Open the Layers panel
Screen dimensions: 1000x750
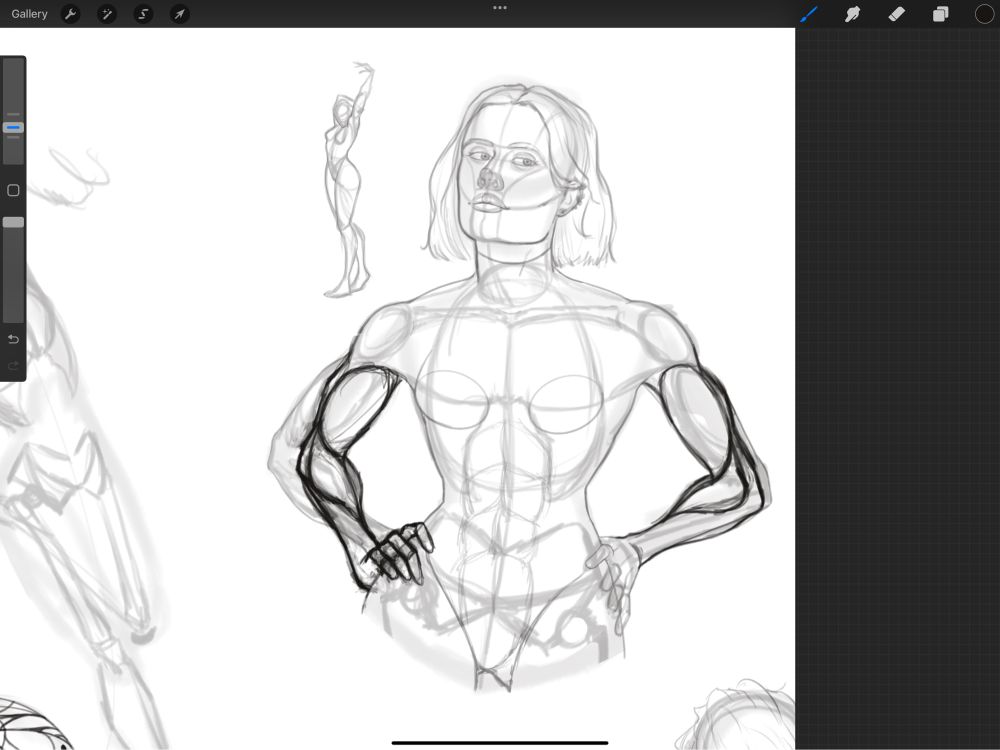[x=939, y=13]
